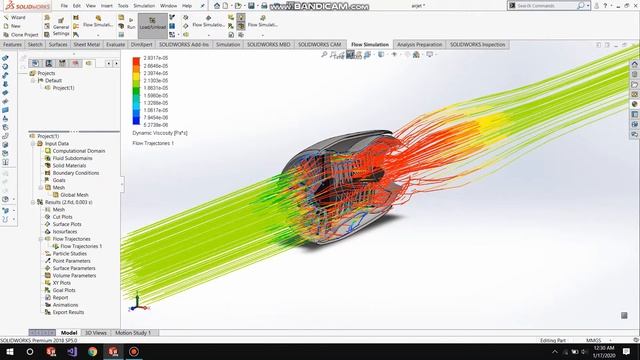Select the PropertyManager tab icon
Screen dimensions: 640x360
click(x=49, y=63)
